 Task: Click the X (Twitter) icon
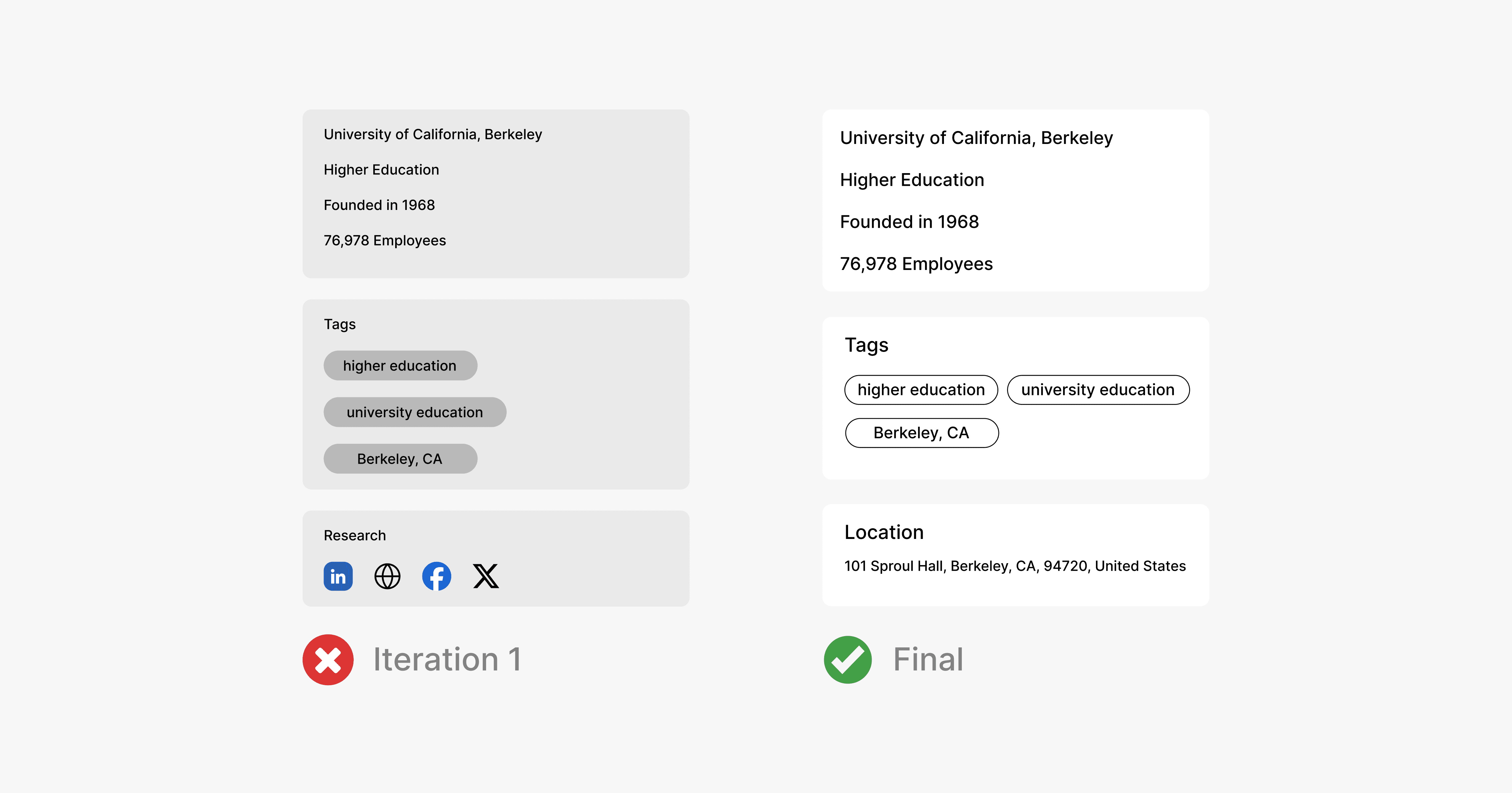click(x=486, y=576)
